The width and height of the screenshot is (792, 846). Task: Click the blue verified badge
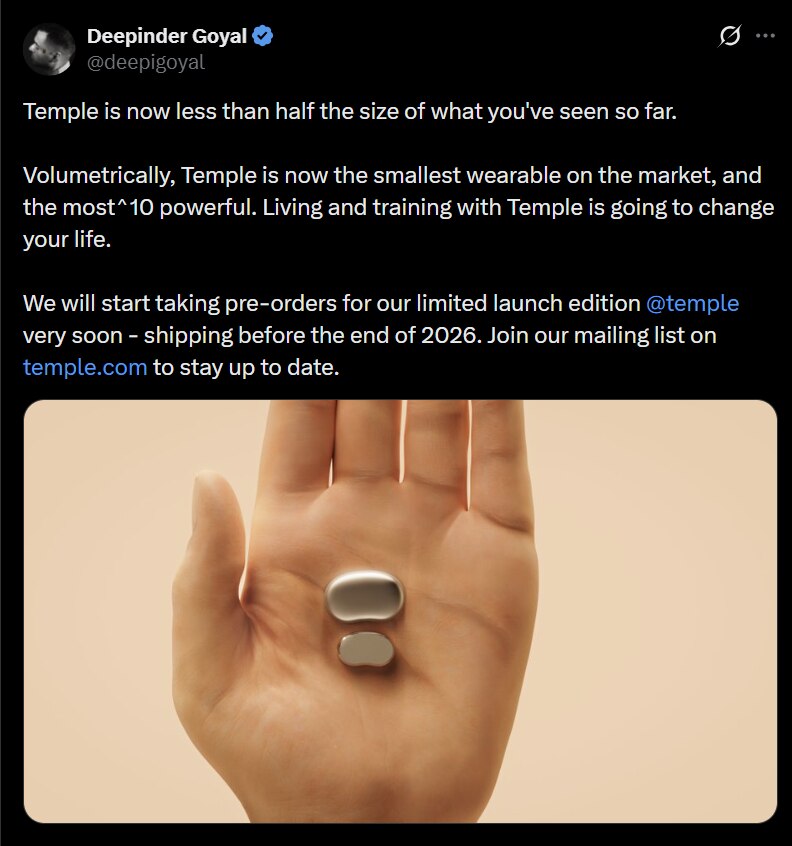click(x=263, y=36)
